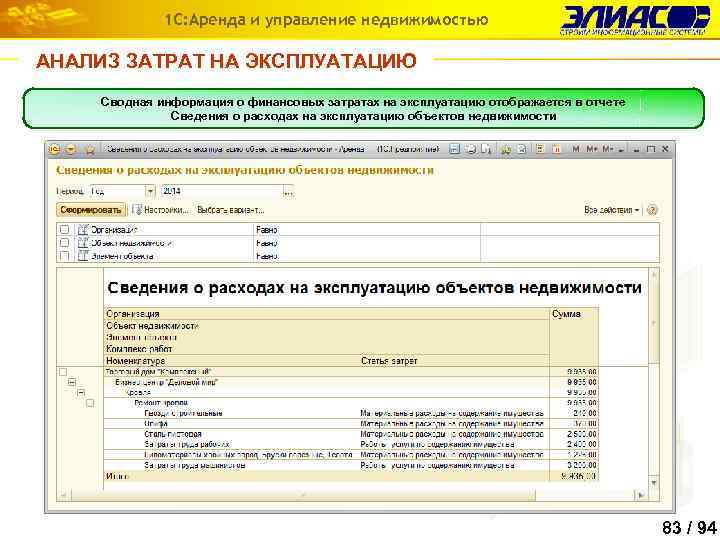Click the M- memory subtract button
This screenshot has width=720, height=540.
[608, 149]
